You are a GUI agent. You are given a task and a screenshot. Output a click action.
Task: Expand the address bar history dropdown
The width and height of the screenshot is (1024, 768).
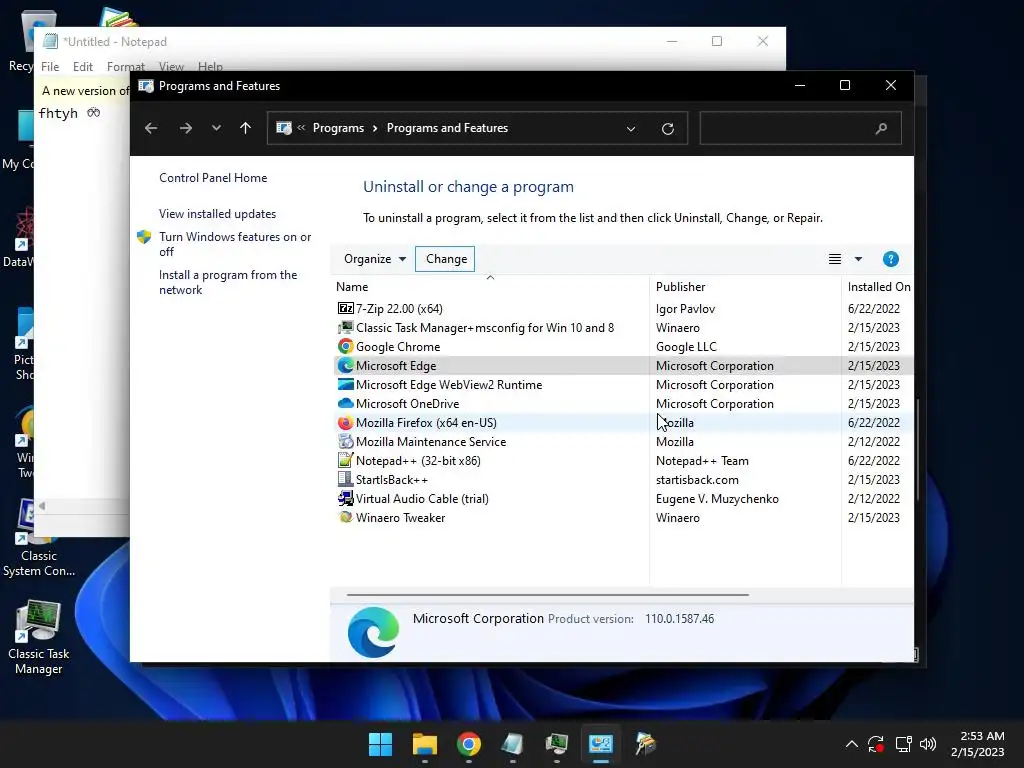pyautogui.click(x=631, y=129)
